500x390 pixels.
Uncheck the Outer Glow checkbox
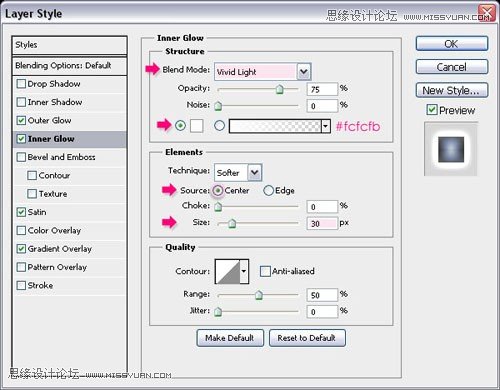tap(21, 120)
